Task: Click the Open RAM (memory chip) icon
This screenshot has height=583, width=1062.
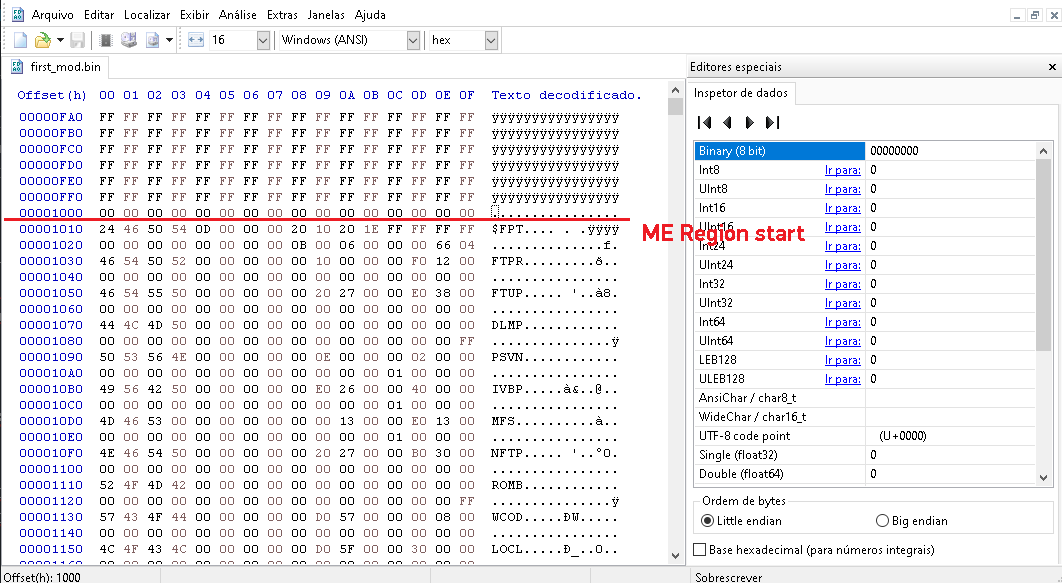Action: pos(106,40)
